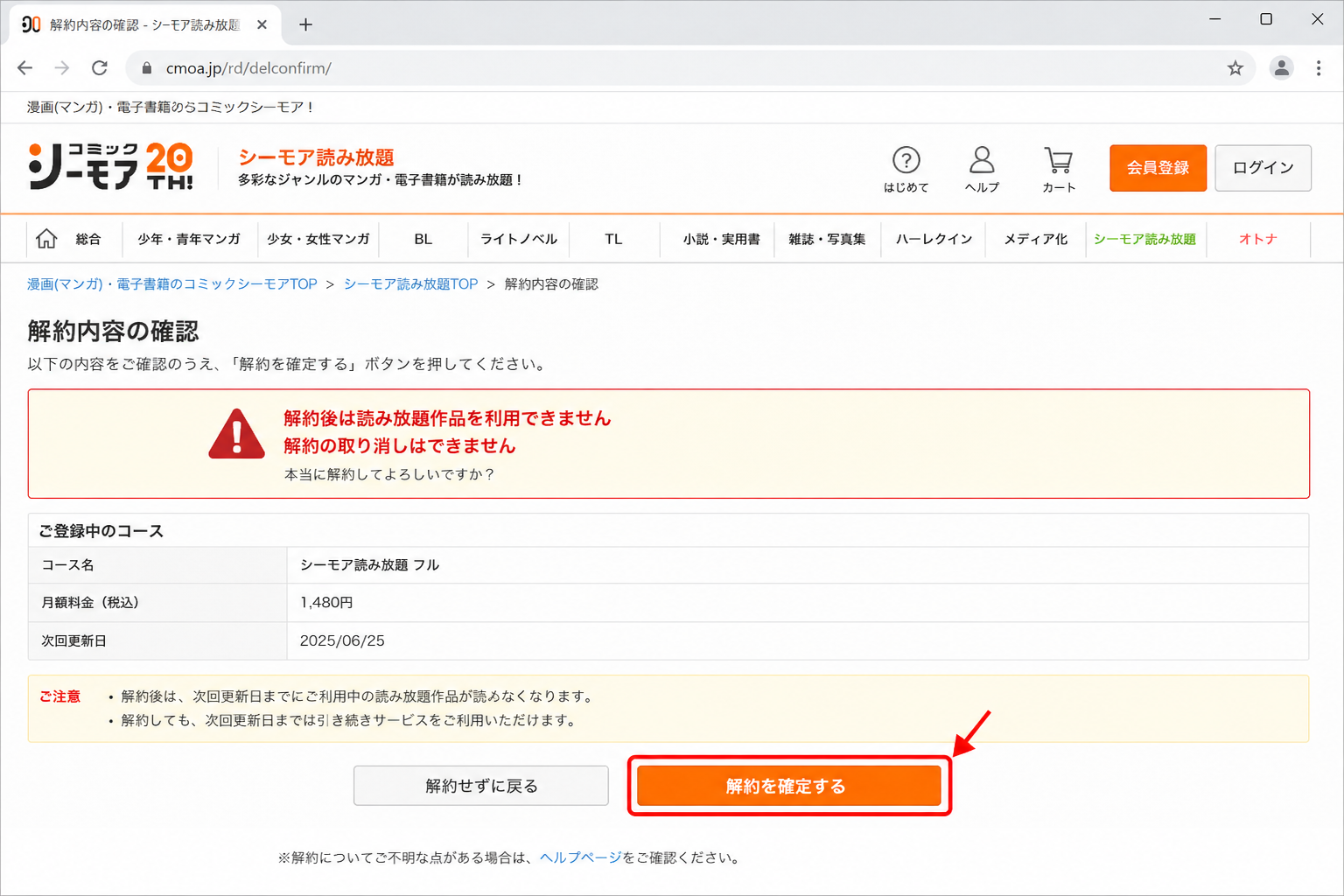Select the 総合 navigation item
The width and height of the screenshot is (1344, 896).
pos(88,239)
